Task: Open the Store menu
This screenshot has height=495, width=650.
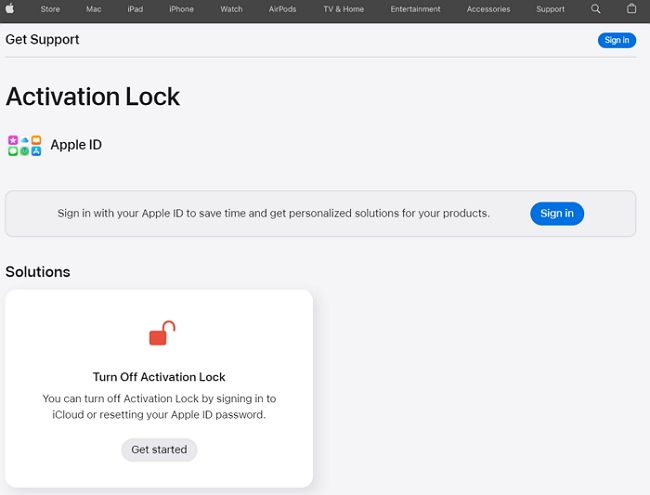Action: coord(50,9)
